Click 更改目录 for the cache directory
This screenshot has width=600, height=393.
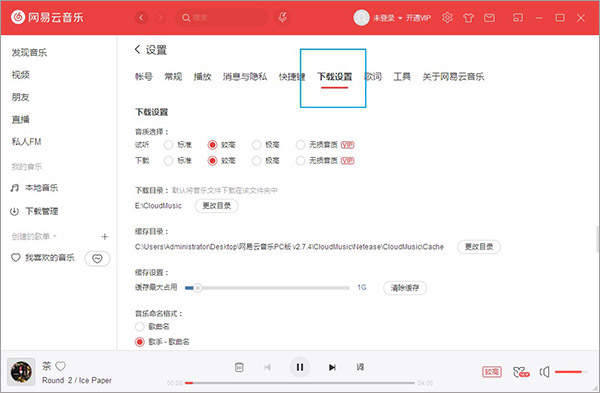(x=479, y=247)
